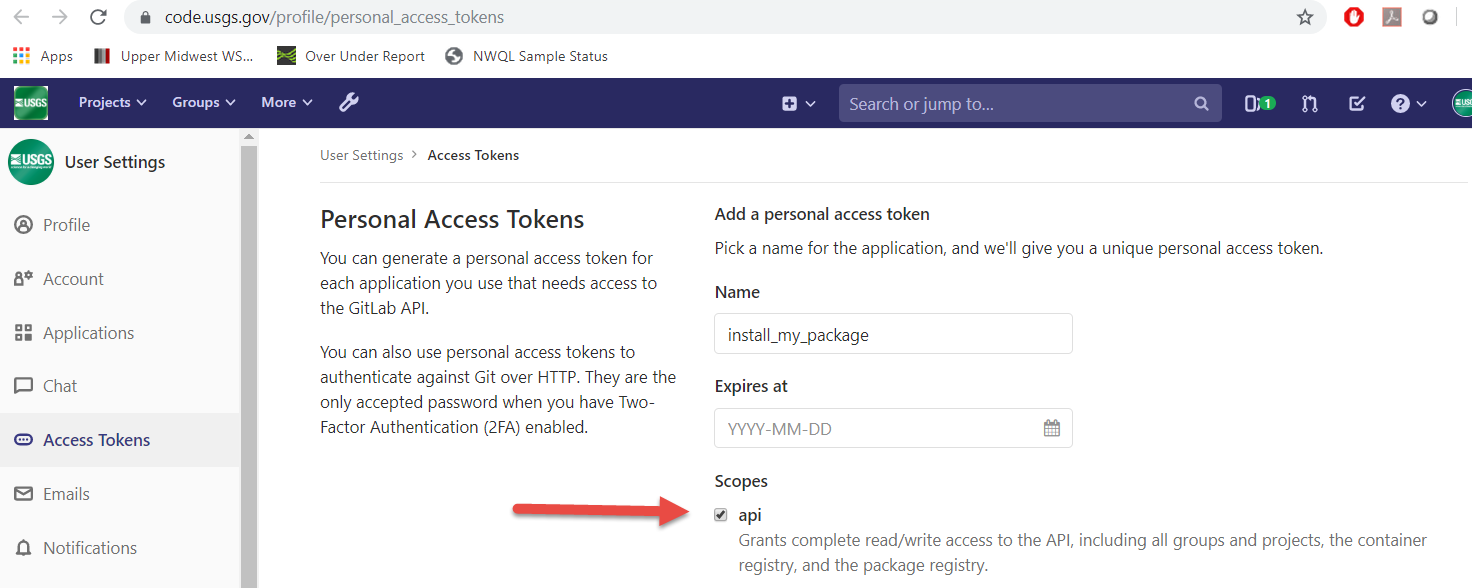Open Emails settings in sidebar
1472x588 pixels.
point(66,494)
